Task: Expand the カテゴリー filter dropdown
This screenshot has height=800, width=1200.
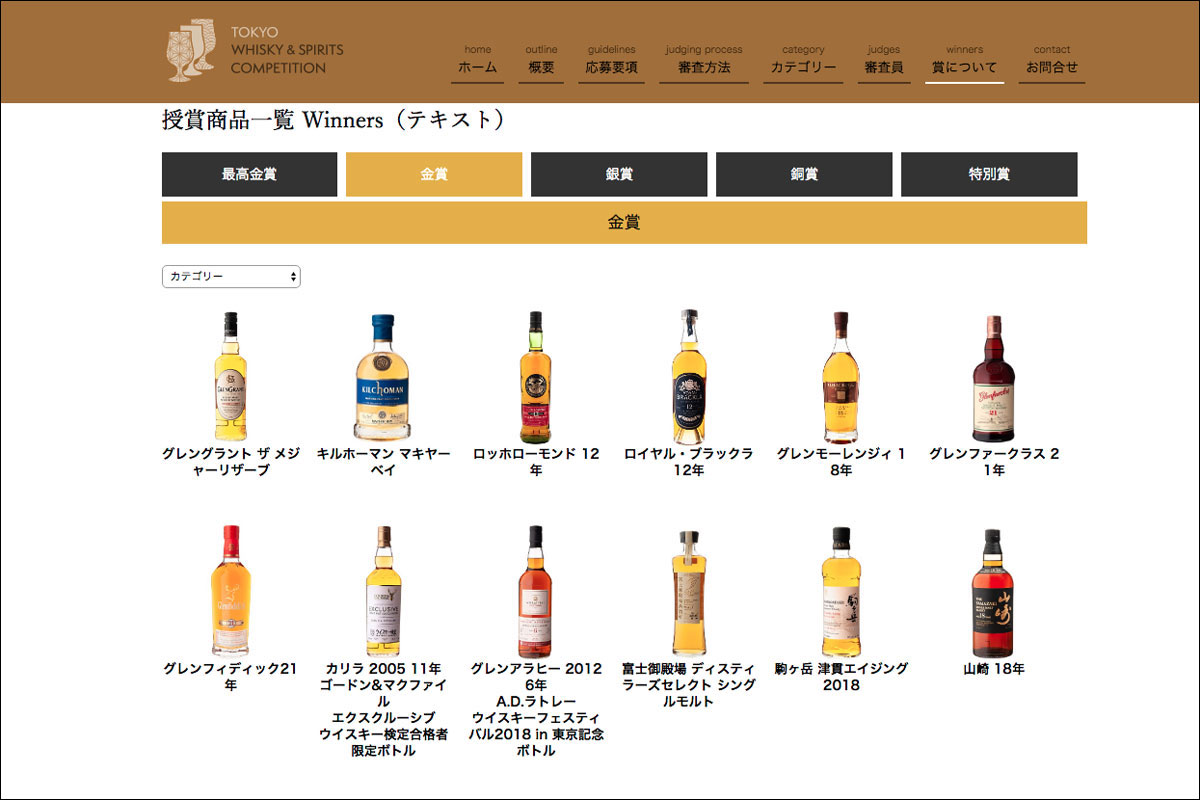Action: tap(231, 276)
